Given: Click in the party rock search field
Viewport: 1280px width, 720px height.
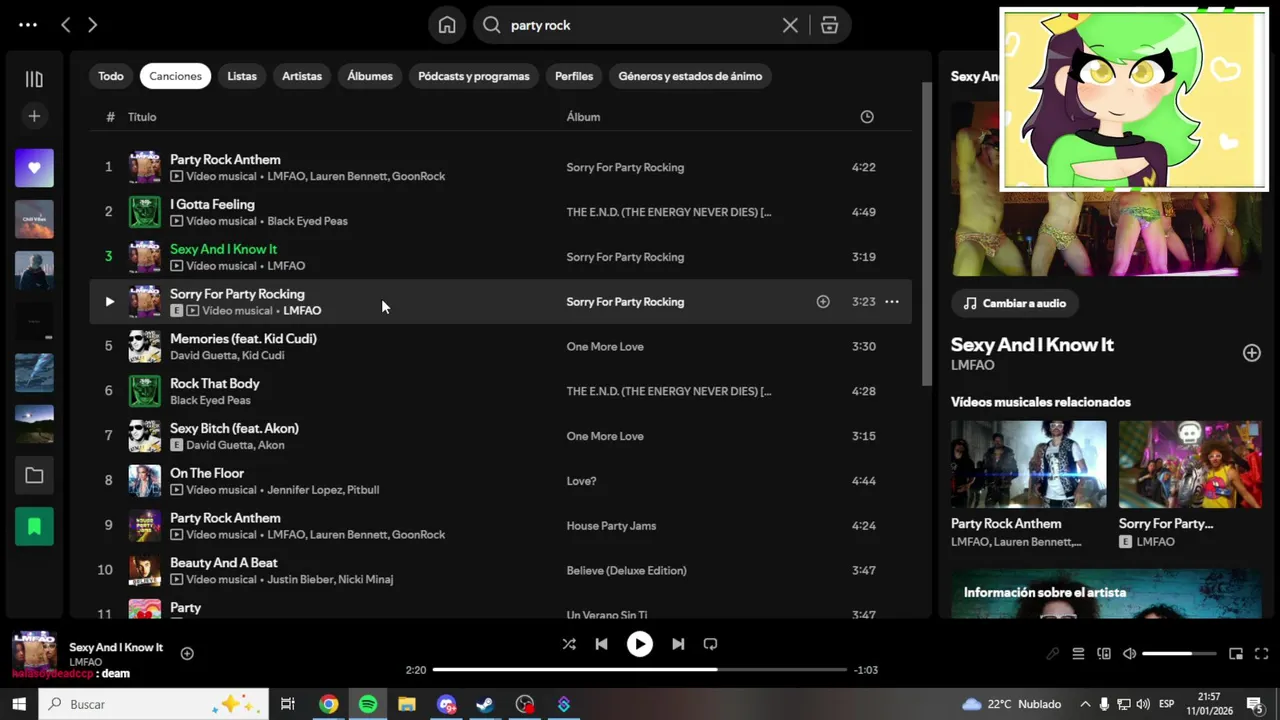Looking at the screenshot, I should pyautogui.click(x=640, y=25).
